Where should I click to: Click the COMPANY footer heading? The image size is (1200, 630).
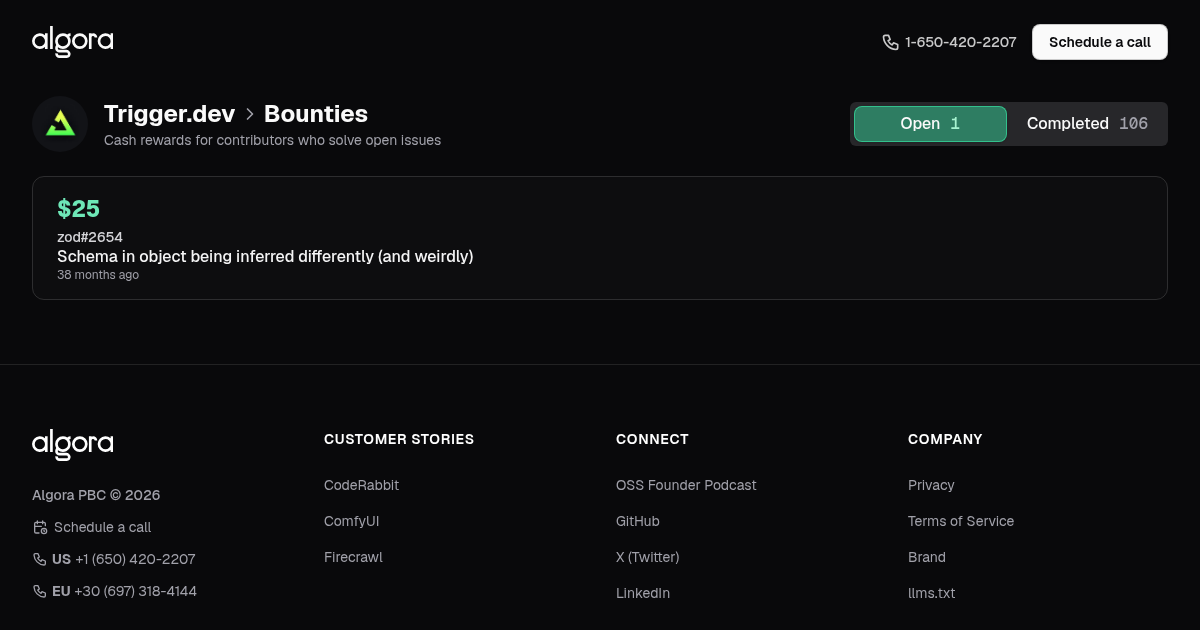coord(945,439)
